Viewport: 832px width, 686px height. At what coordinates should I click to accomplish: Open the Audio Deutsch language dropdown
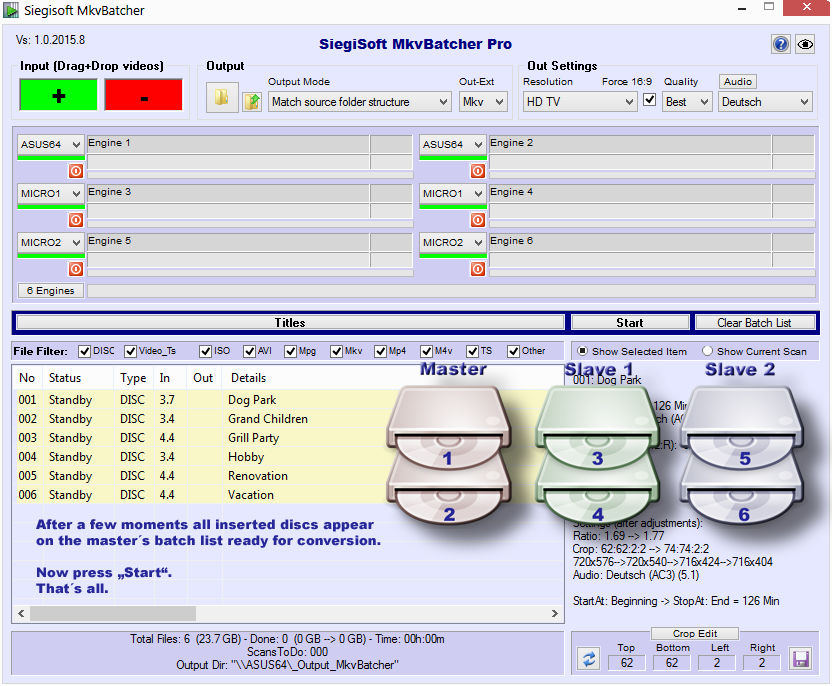pyautogui.click(x=765, y=102)
